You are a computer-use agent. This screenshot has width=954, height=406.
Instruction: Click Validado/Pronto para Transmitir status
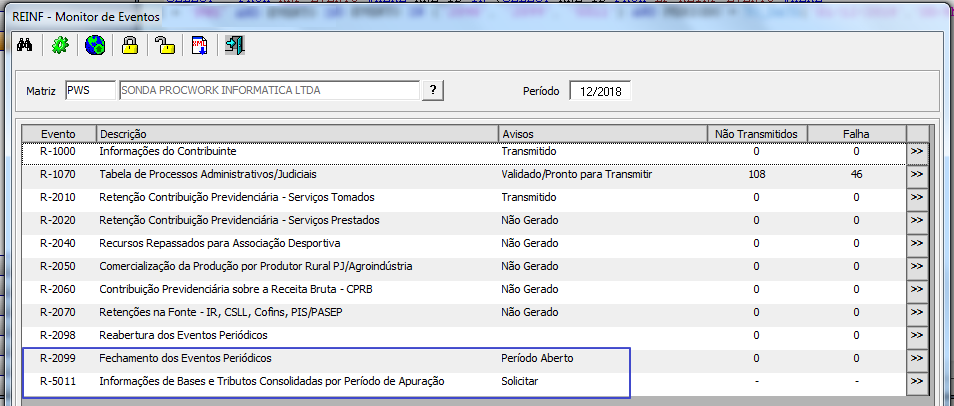pos(577,174)
